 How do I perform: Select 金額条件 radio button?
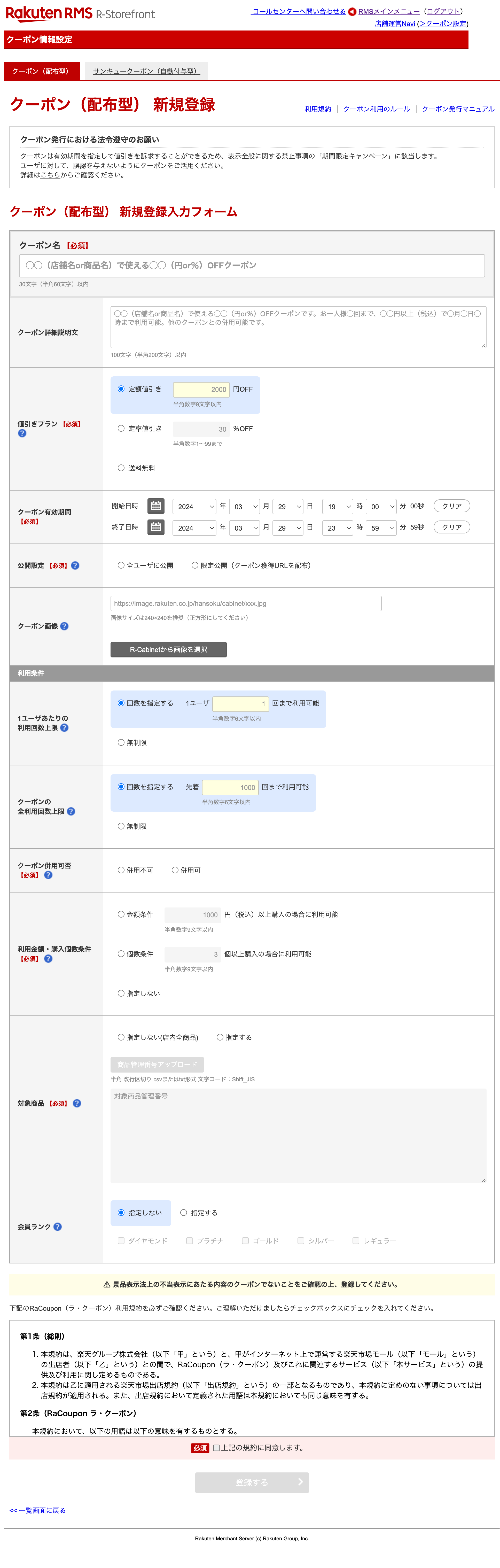pos(121,914)
